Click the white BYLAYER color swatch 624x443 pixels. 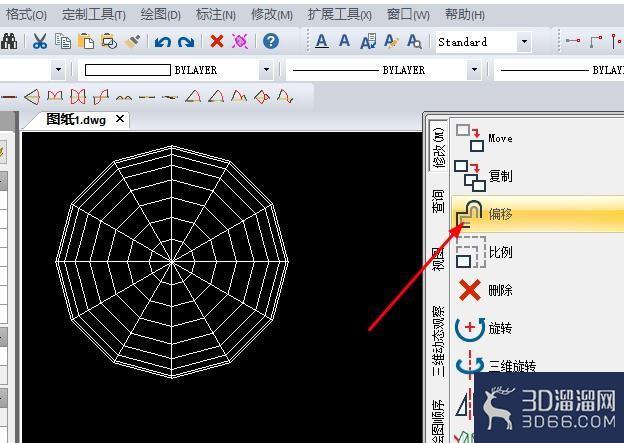tap(128, 70)
